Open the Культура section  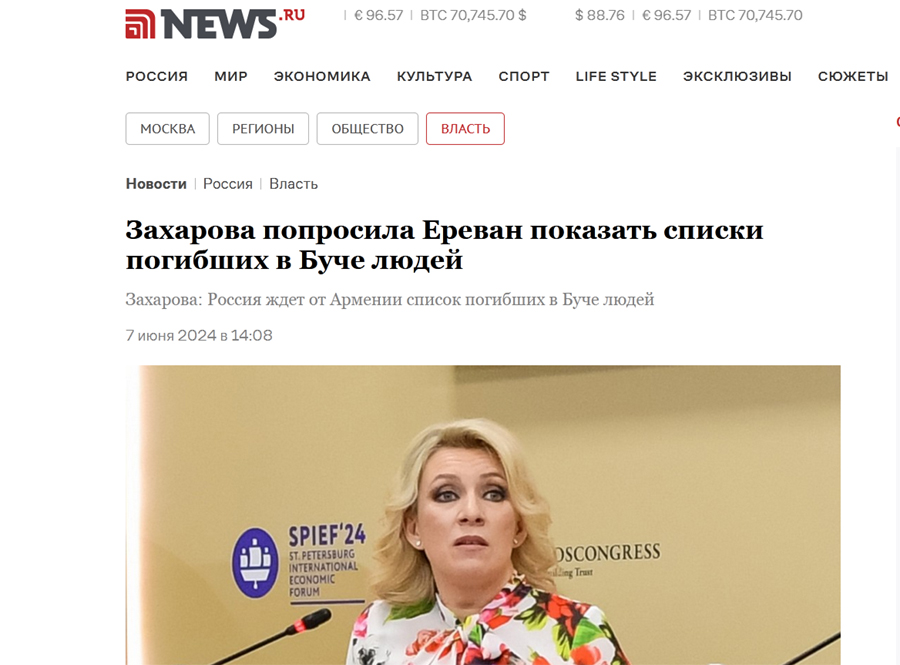(435, 76)
